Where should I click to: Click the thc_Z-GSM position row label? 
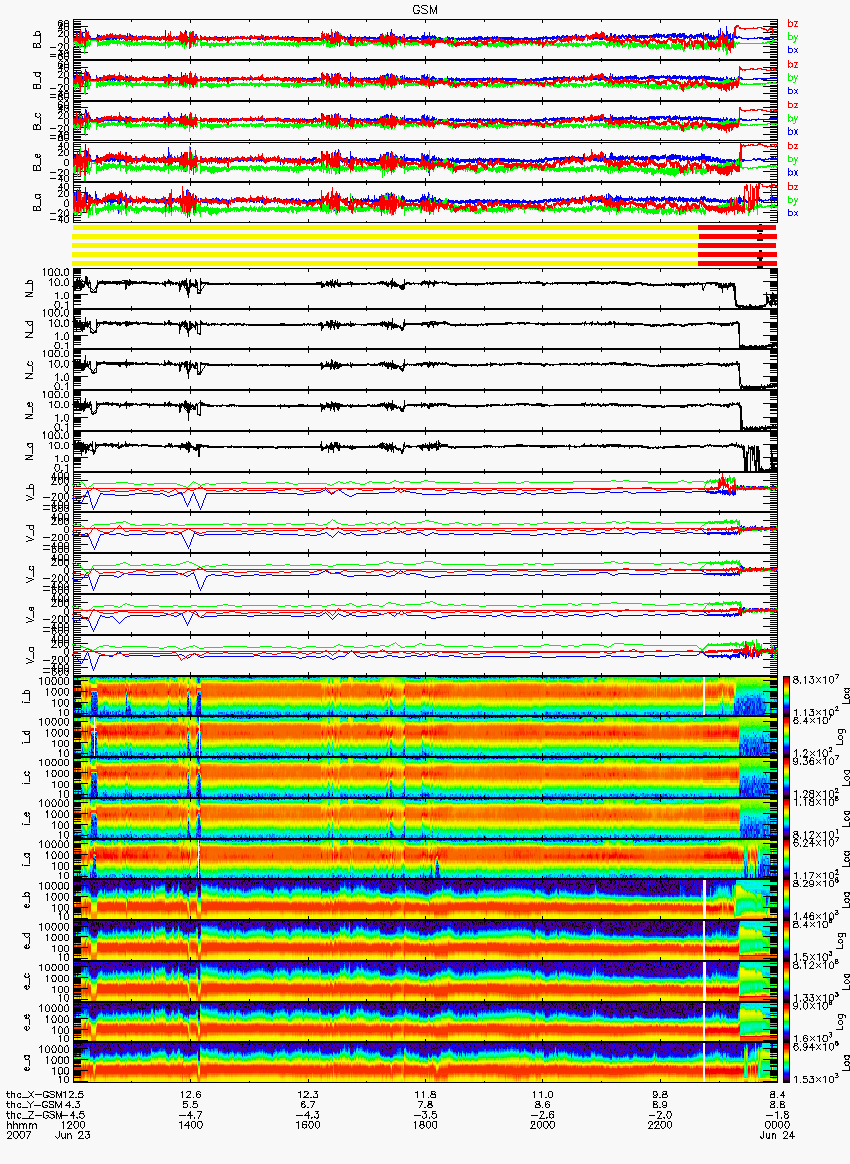36,1114
